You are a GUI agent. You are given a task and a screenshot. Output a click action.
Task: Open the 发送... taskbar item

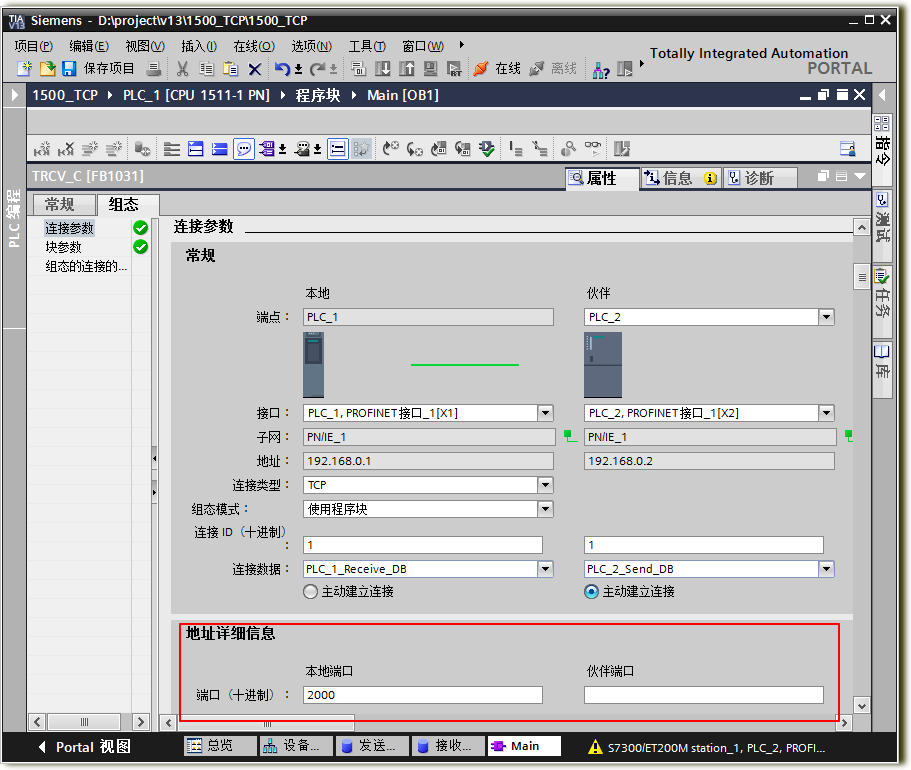click(x=372, y=746)
